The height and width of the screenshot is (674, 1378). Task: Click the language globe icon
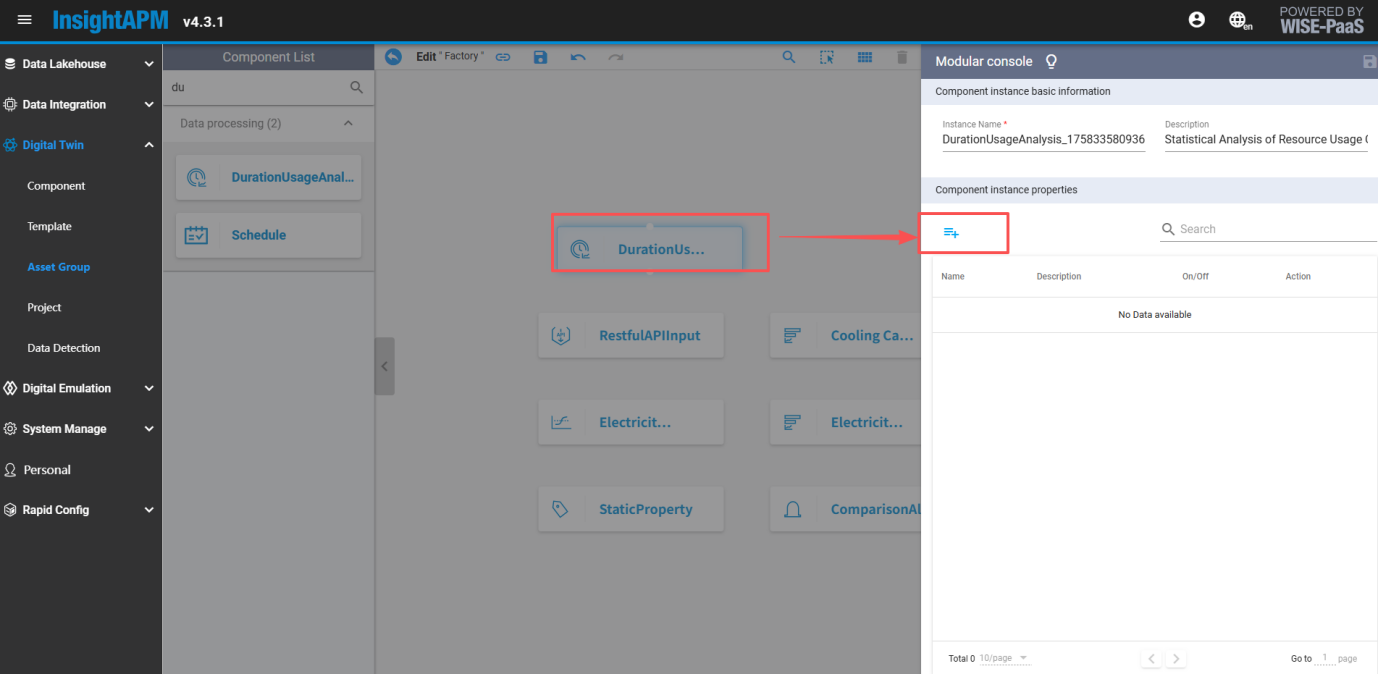click(x=1239, y=20)
